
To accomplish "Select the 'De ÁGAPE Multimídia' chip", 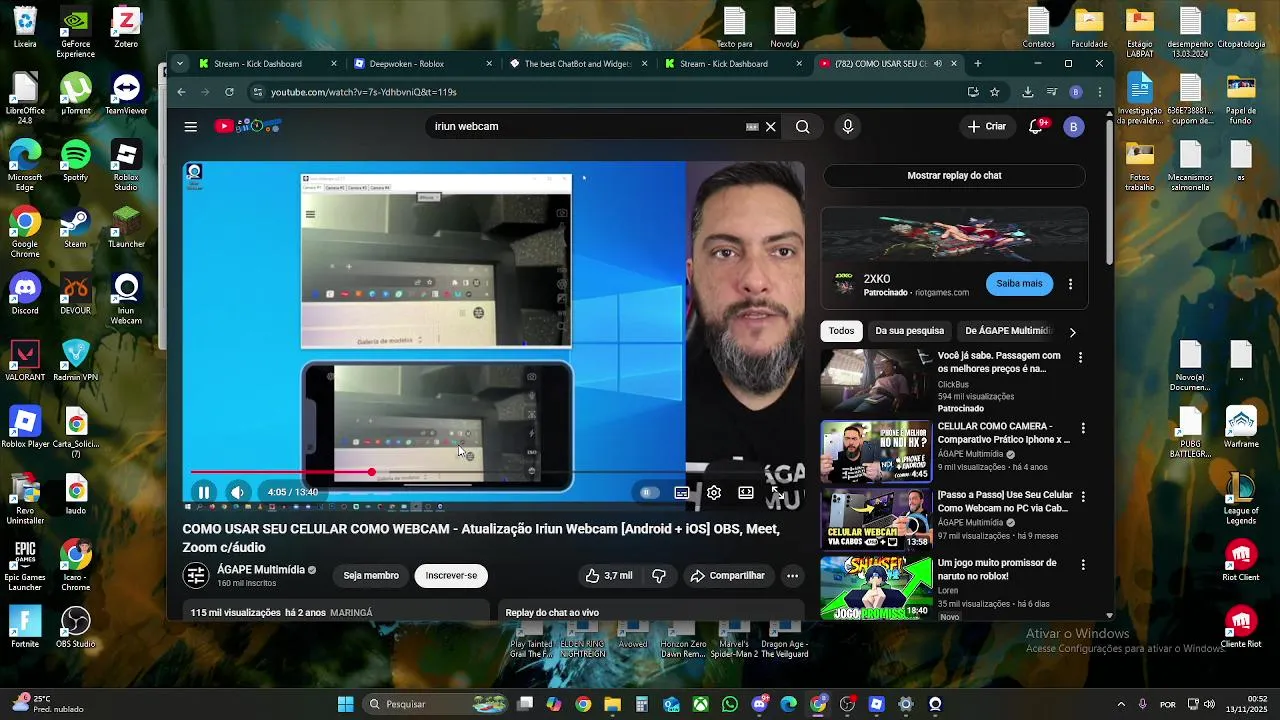I will tap(1008, 331).
